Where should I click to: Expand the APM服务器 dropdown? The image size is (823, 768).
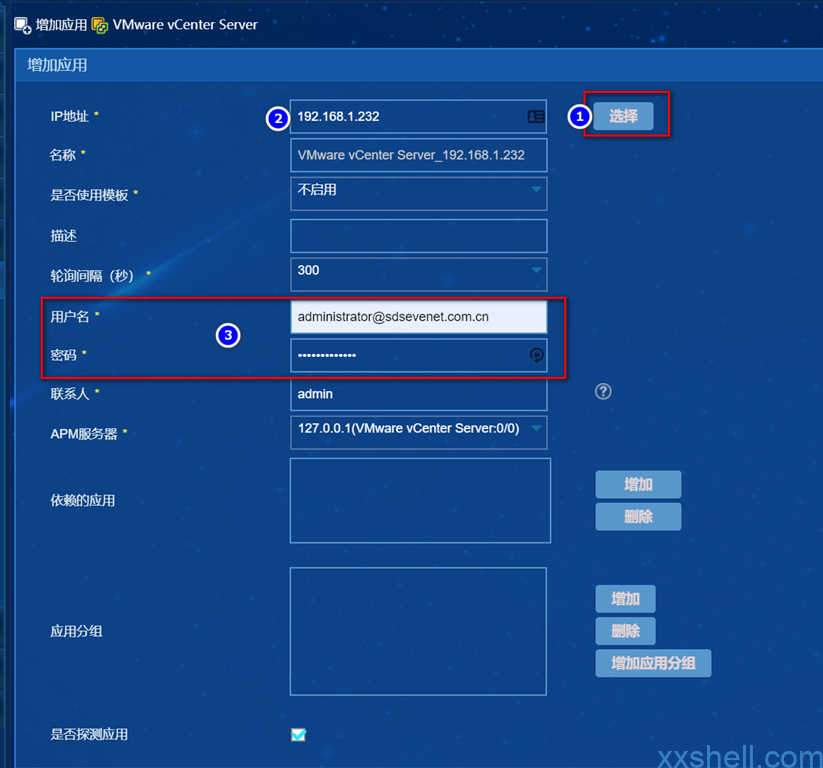click(418, 433)
